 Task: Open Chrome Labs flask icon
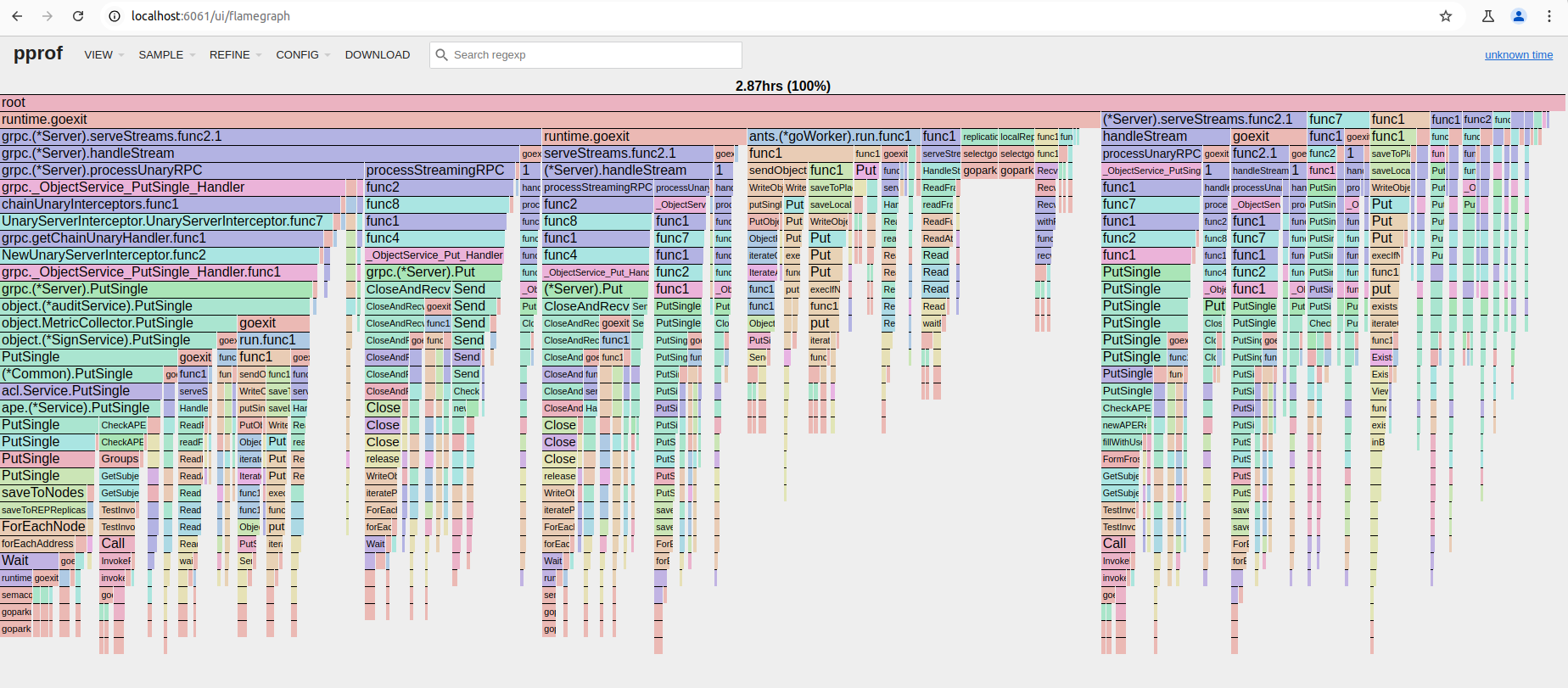pos(1488,16)
